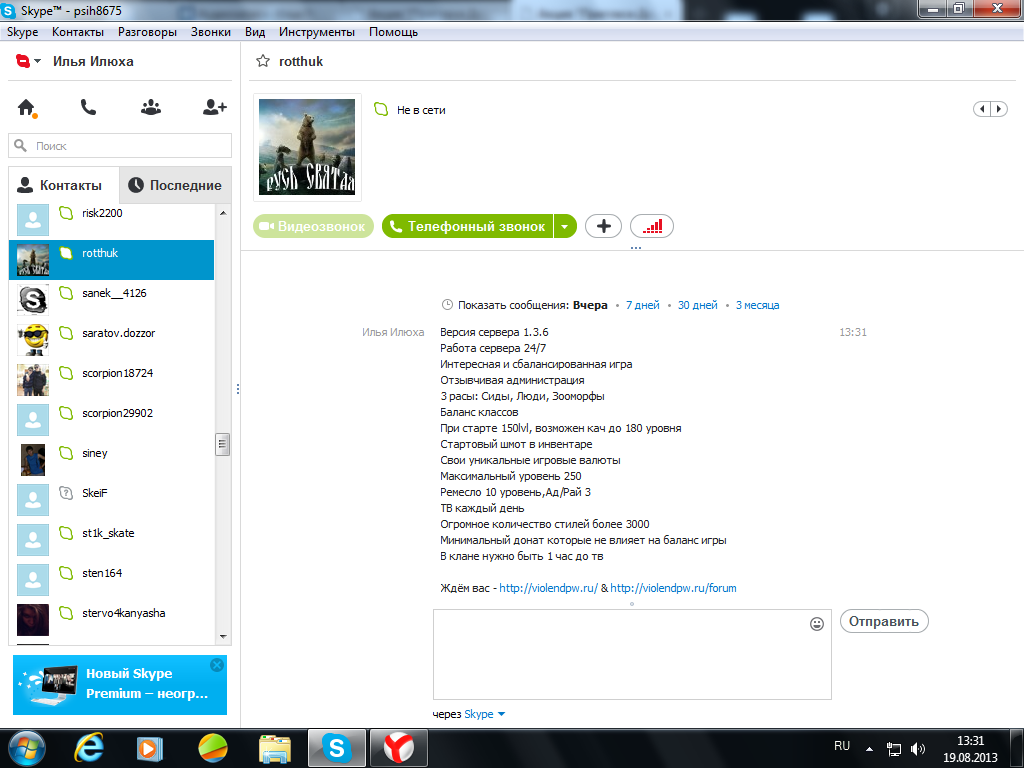Viewport: 1024px width, 768px height.
Task: Click saratov.dozzor smiley avatar
Action: [33, 340]
